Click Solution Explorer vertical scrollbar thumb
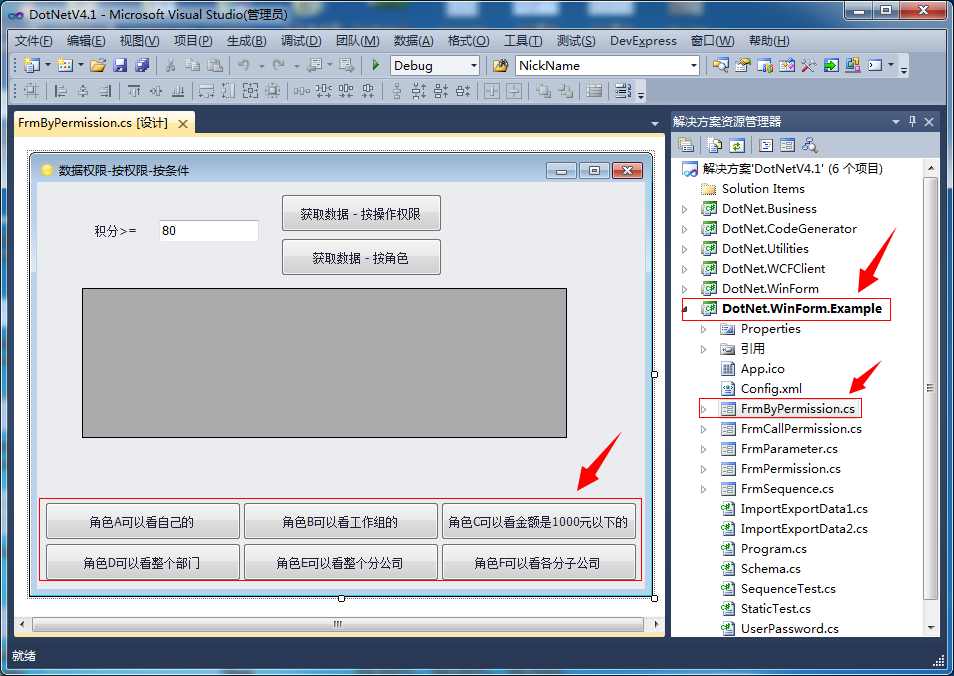Viewport: 954px width, 676px height. point(930,388)
